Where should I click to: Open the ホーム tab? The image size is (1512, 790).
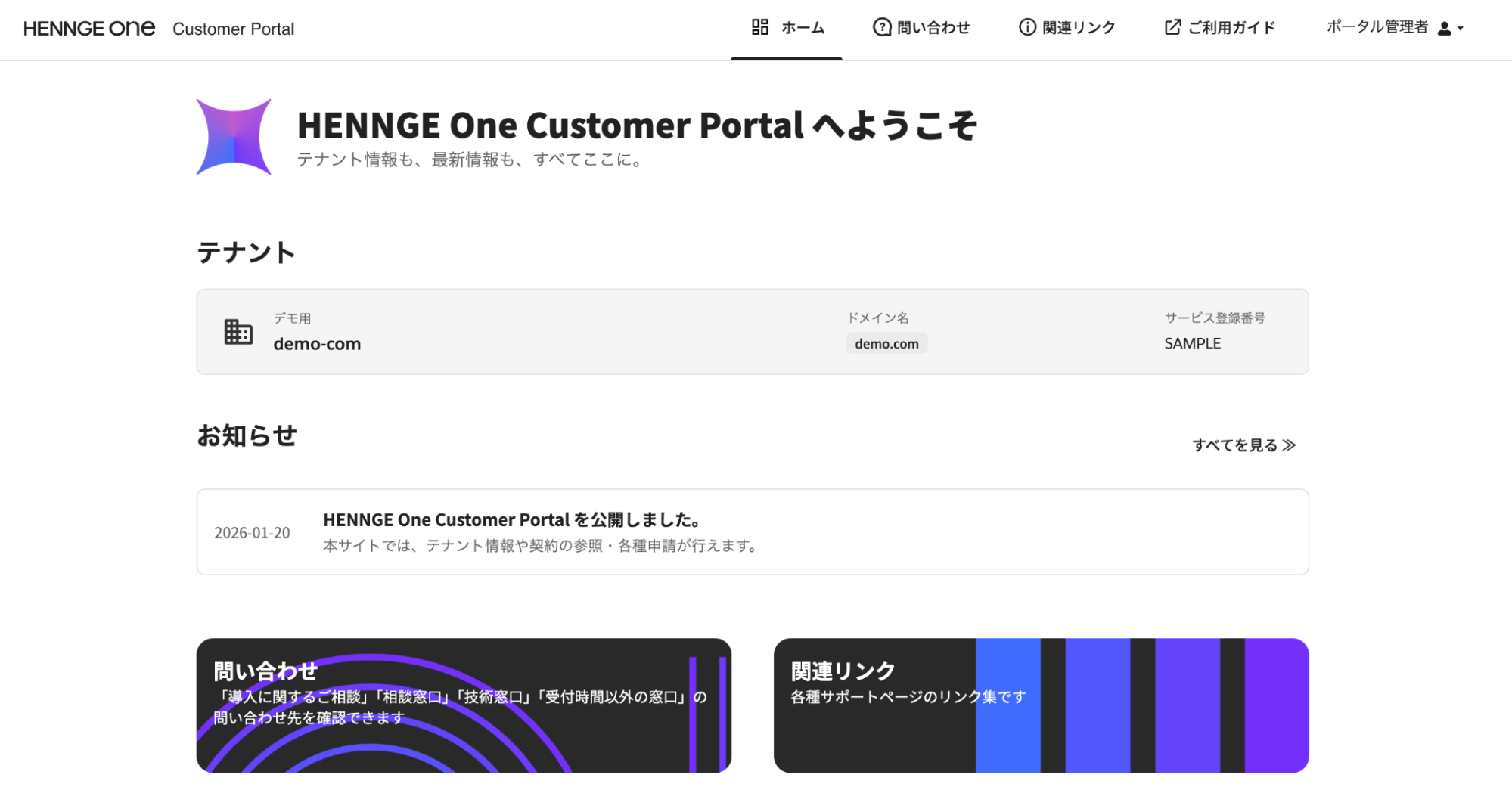coord(787,28)
